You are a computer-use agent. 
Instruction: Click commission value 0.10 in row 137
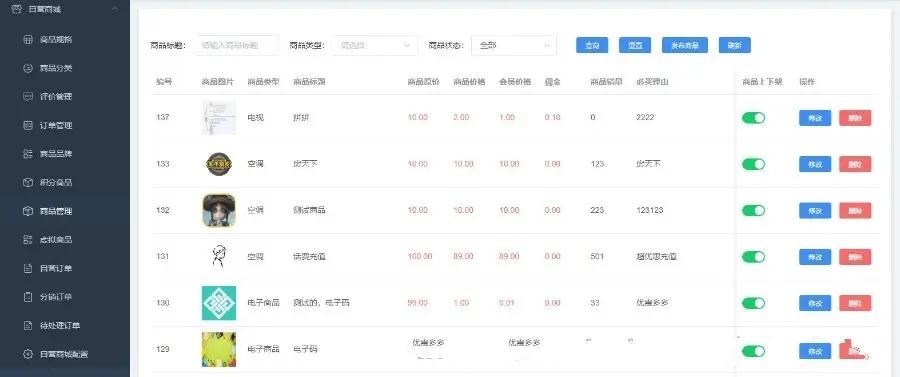click(553, 118)
